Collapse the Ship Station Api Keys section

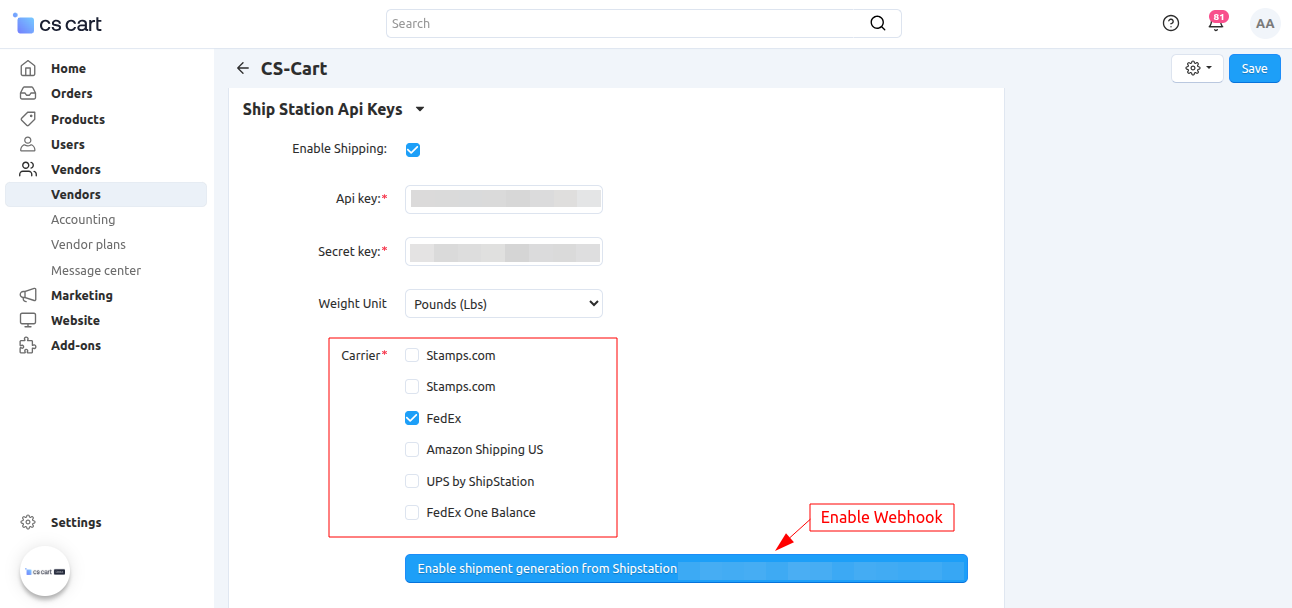(420, 110)
